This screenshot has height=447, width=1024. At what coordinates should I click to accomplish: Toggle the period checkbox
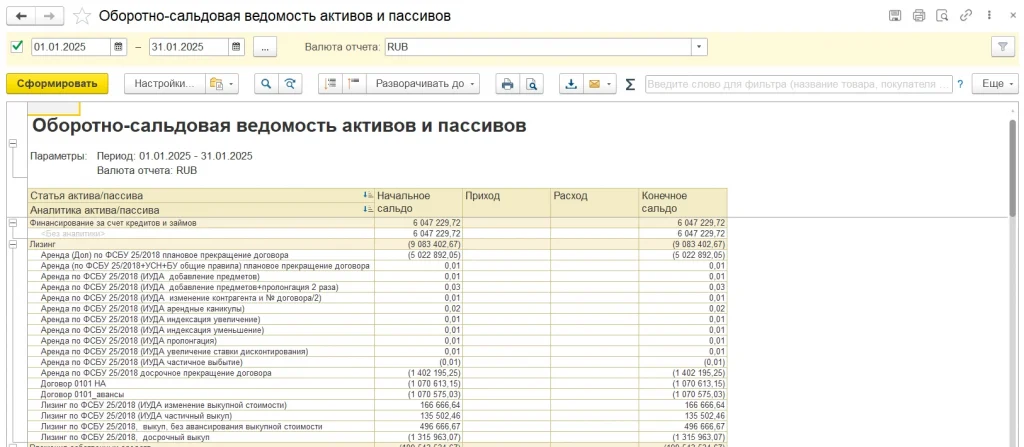coord(18,47)
